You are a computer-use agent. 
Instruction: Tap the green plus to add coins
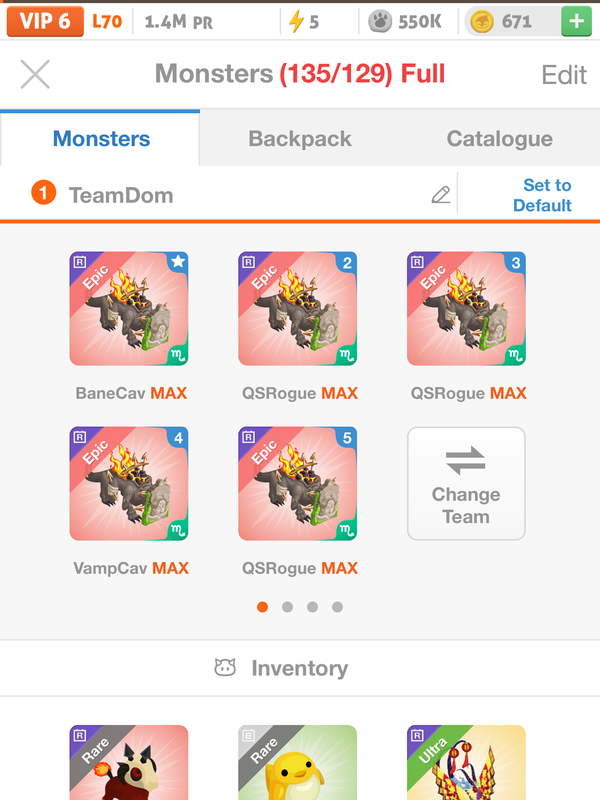coord(575,21)
